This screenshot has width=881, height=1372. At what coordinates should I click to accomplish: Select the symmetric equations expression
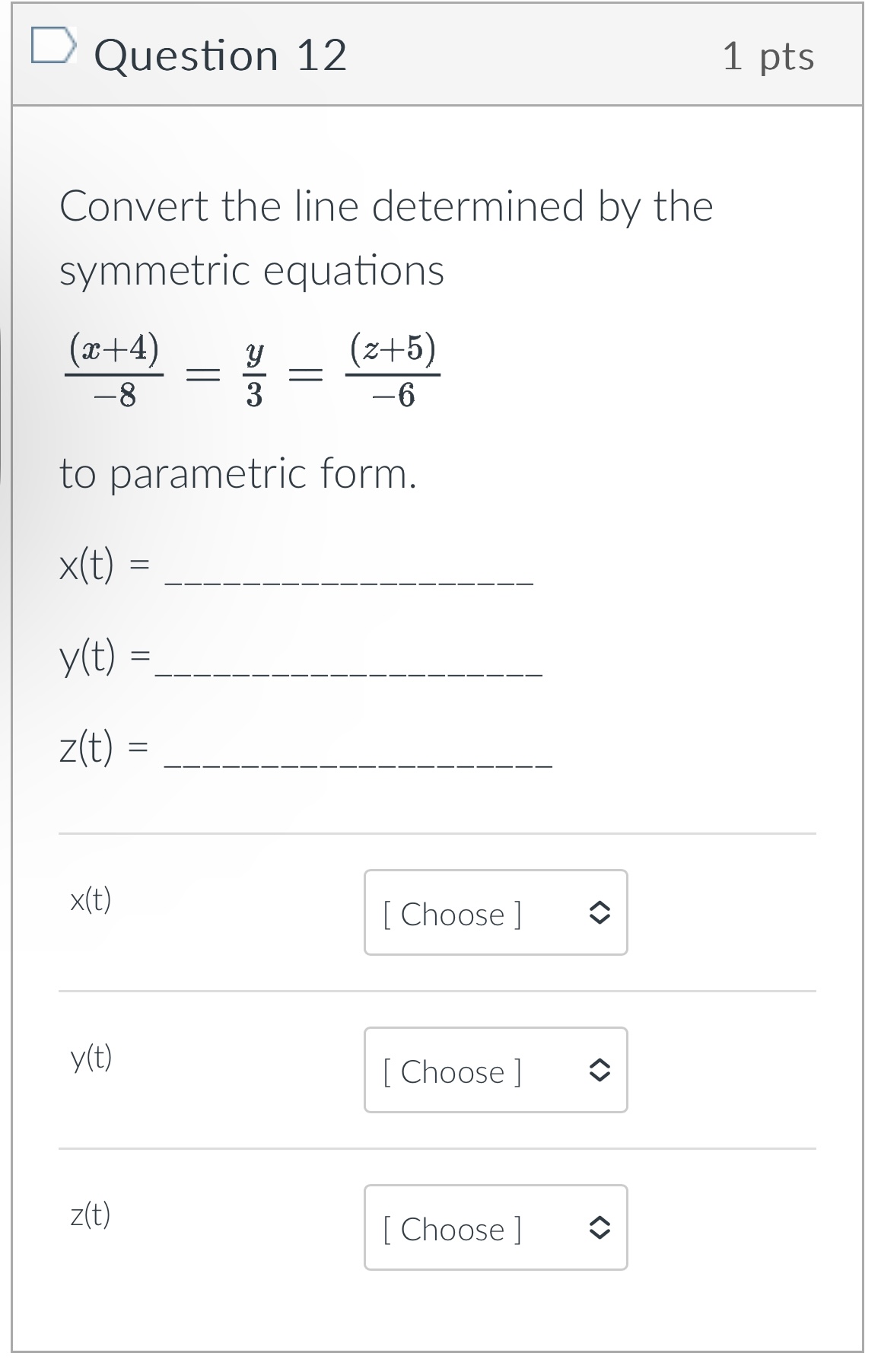[253, 372]
